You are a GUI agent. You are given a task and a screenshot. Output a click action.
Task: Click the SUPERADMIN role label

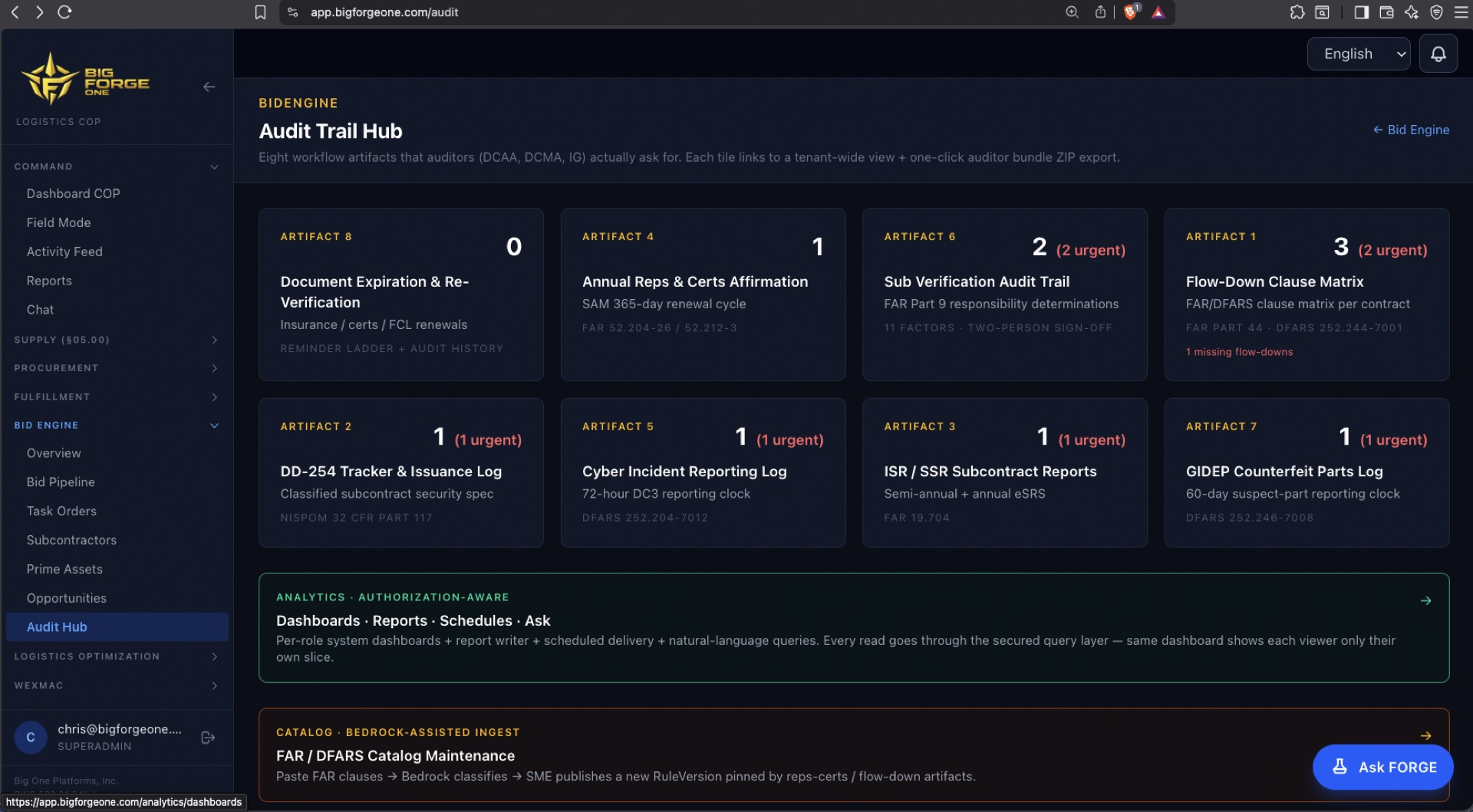point(94,747)
